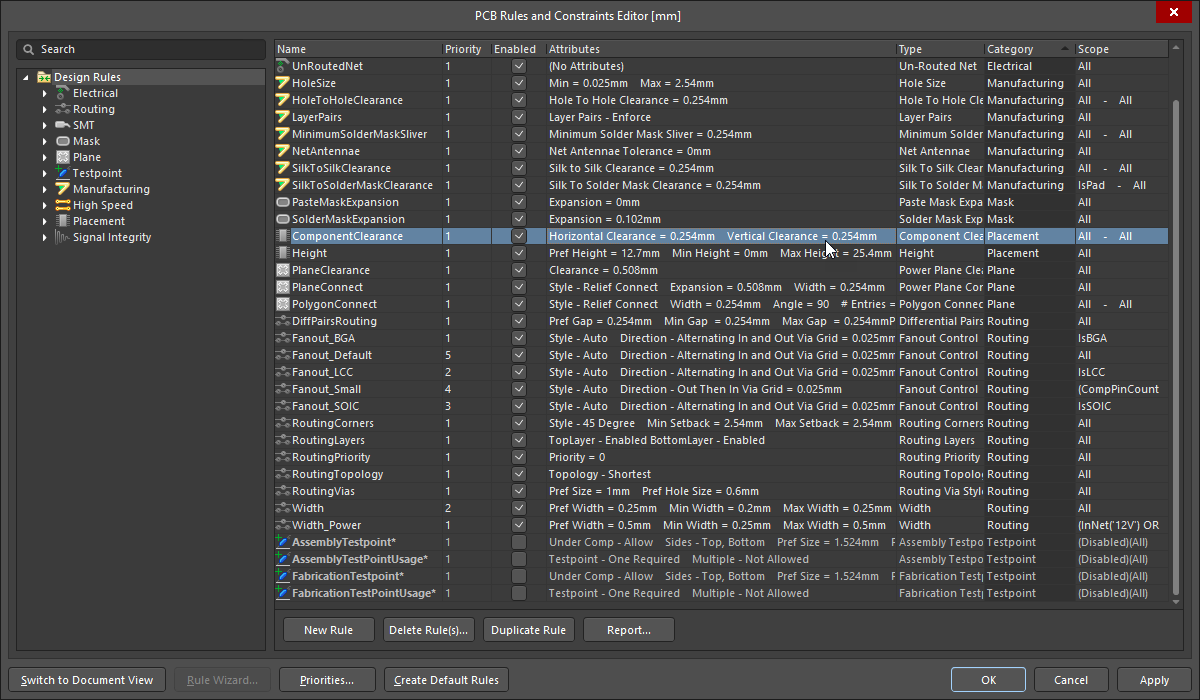Click the Signal Integrity waveform icon

[63, 237]
